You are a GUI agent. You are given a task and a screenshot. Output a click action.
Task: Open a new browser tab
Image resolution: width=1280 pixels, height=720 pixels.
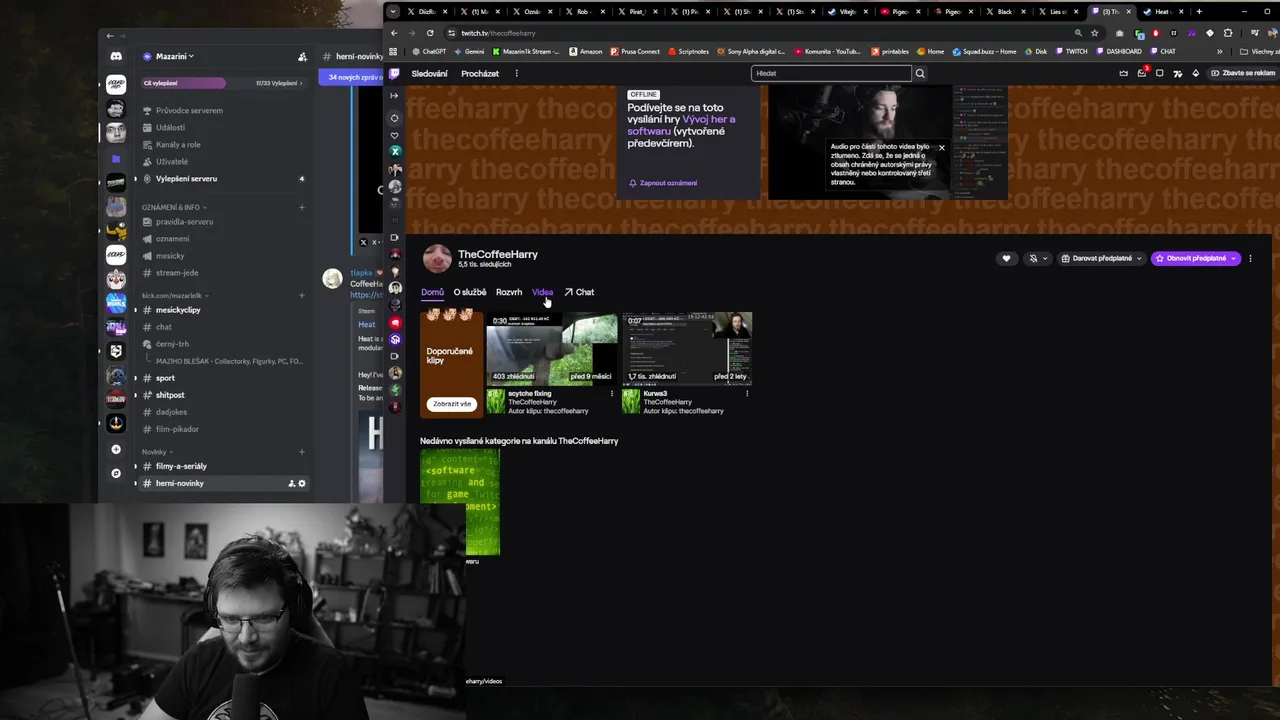coord(1199,12)
